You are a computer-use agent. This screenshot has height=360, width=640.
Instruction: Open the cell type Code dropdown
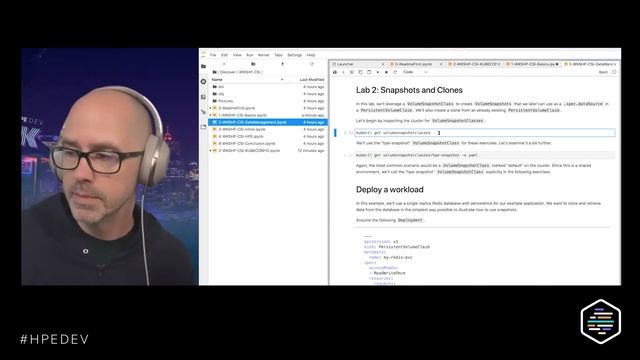[x=415, y=72]
